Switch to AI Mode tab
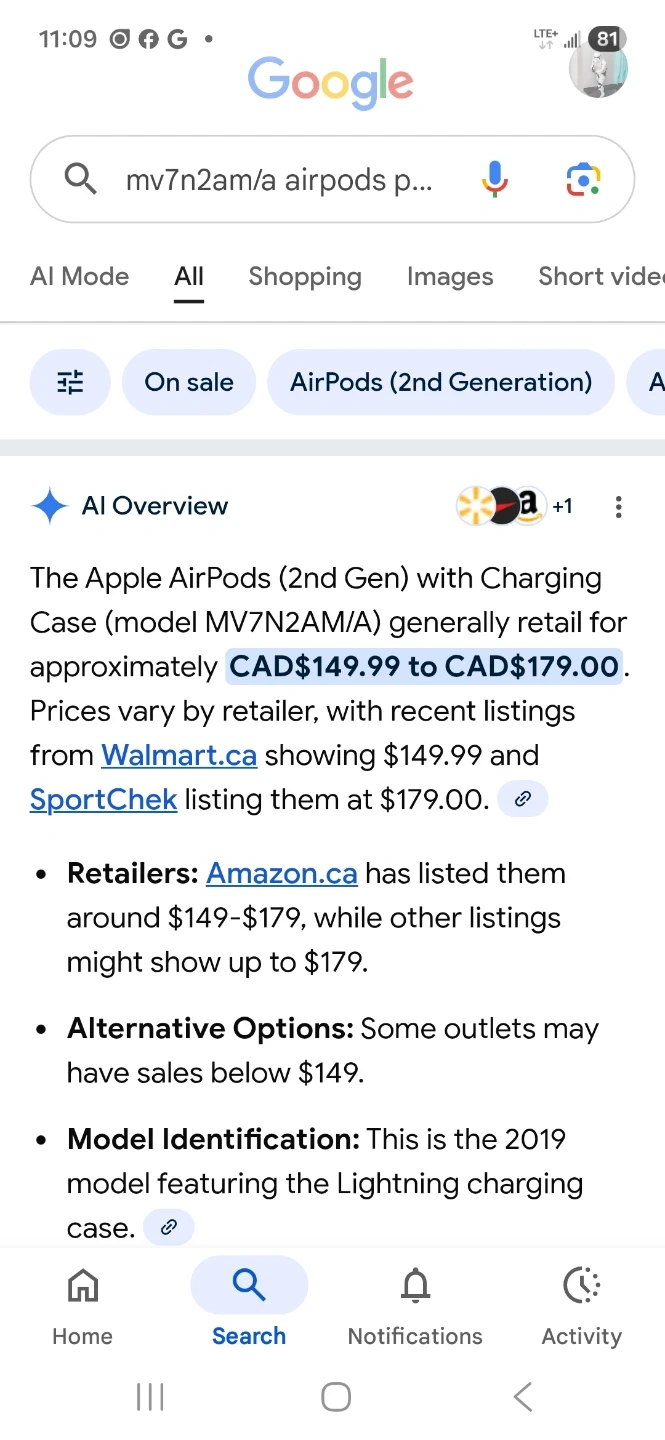The image size is (665, 1440). pyautogui.click(x=80, y=276)
